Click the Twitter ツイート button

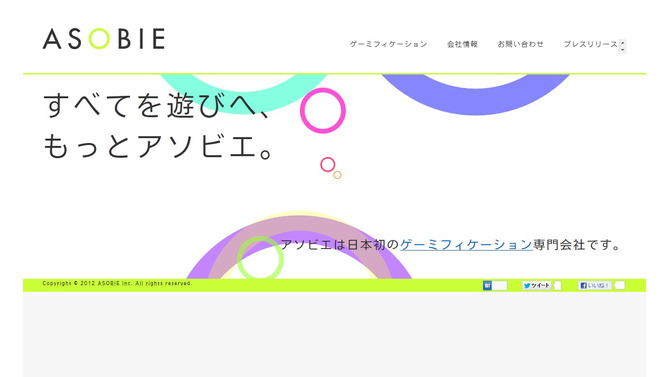(x=536, y=286)
